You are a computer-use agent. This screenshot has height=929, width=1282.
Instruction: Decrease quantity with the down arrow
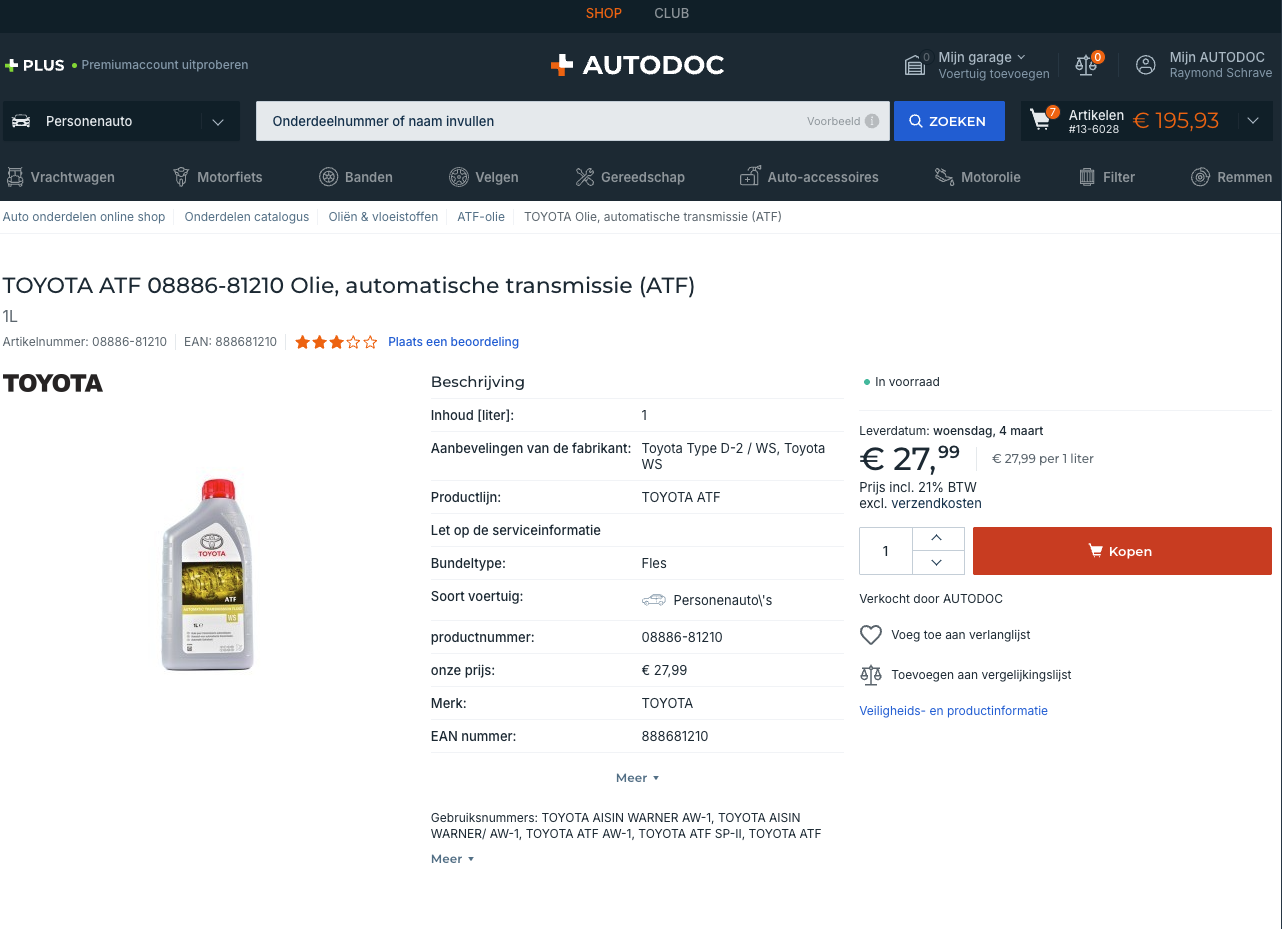pyautogui.click(x=936, y=563)
